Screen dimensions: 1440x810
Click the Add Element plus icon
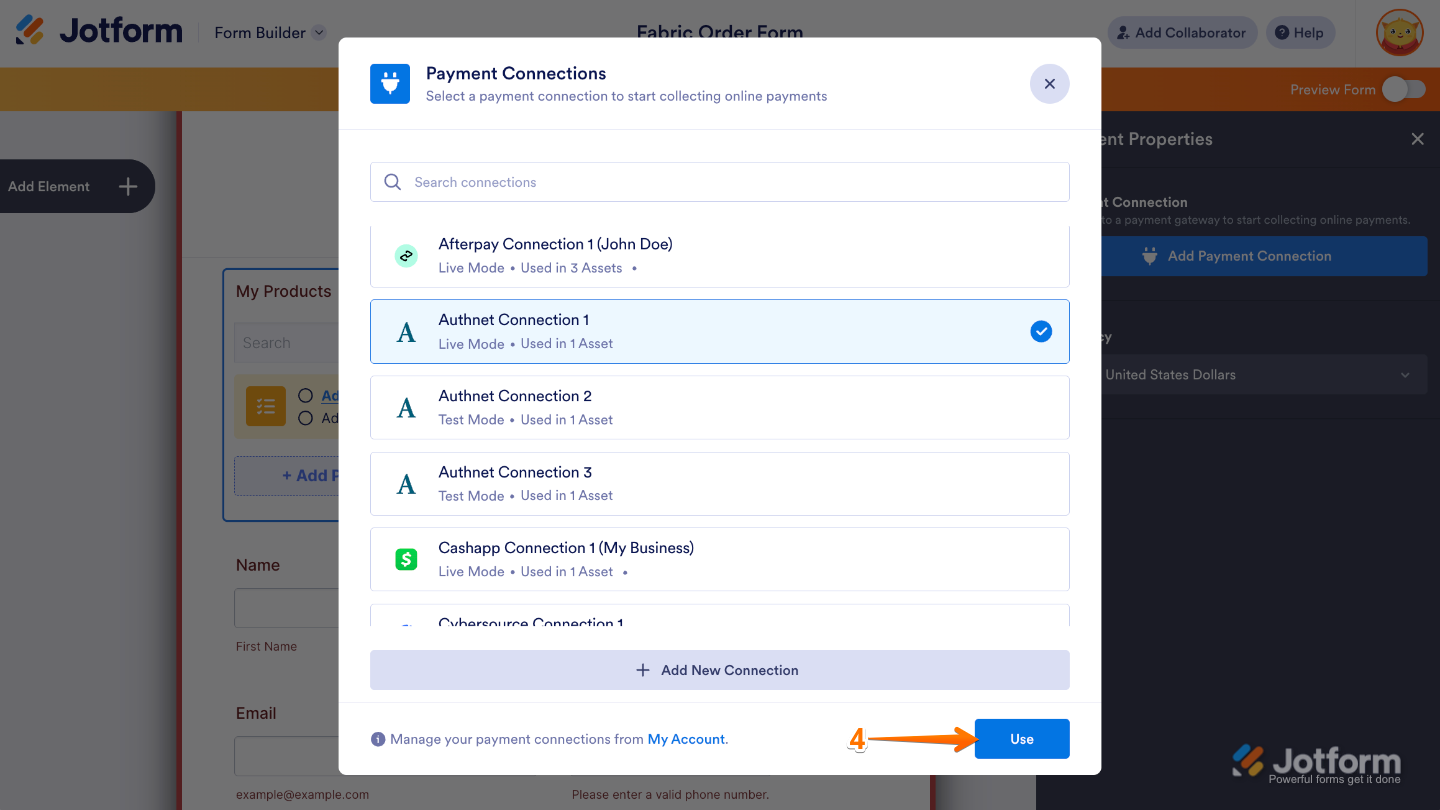click(x=127, y=186)
